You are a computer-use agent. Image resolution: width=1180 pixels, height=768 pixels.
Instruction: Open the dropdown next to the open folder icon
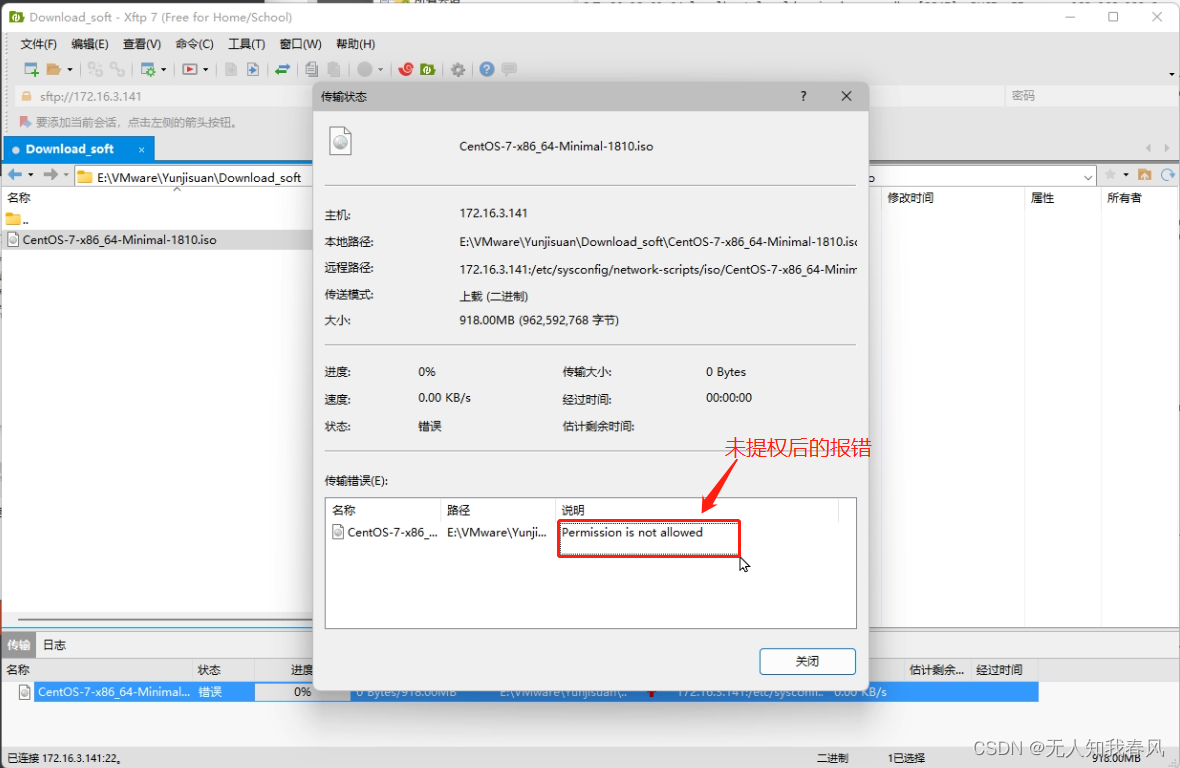[x=68, y=69]
